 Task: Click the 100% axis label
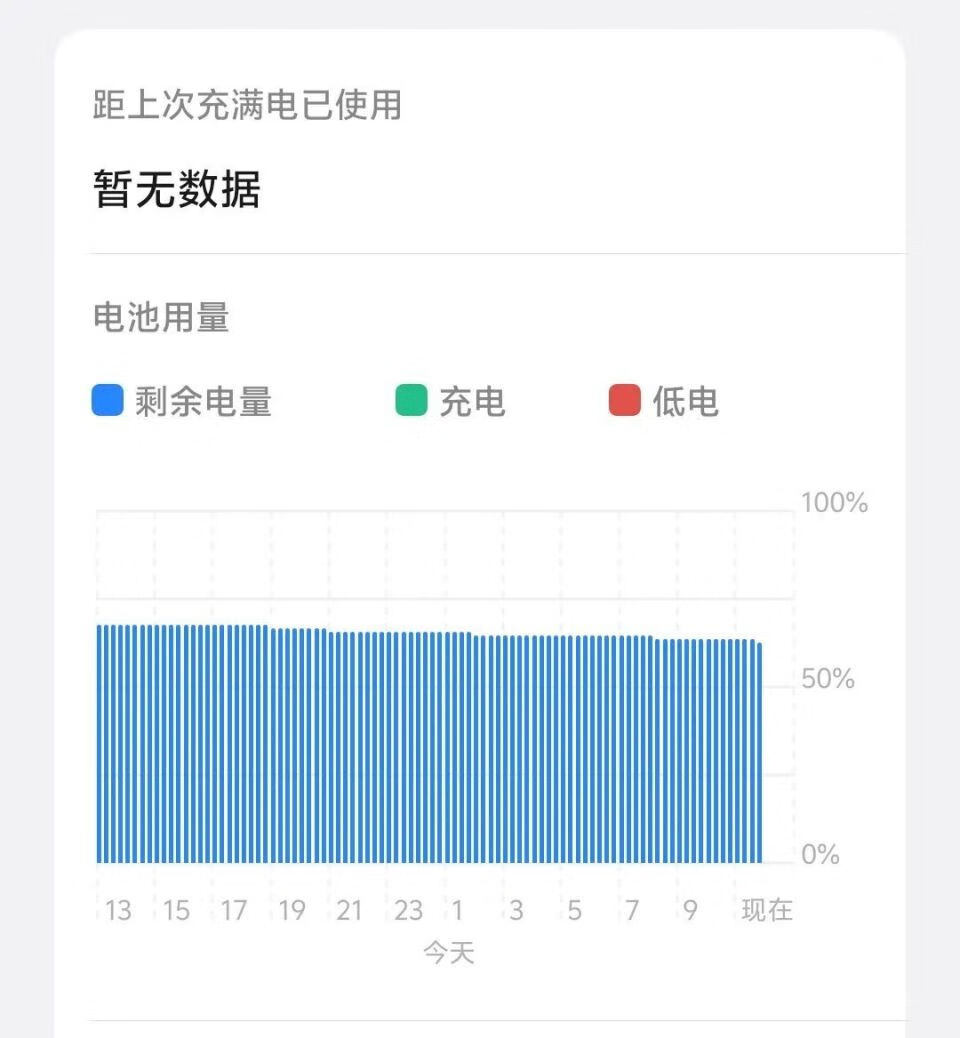coord(834,503)
